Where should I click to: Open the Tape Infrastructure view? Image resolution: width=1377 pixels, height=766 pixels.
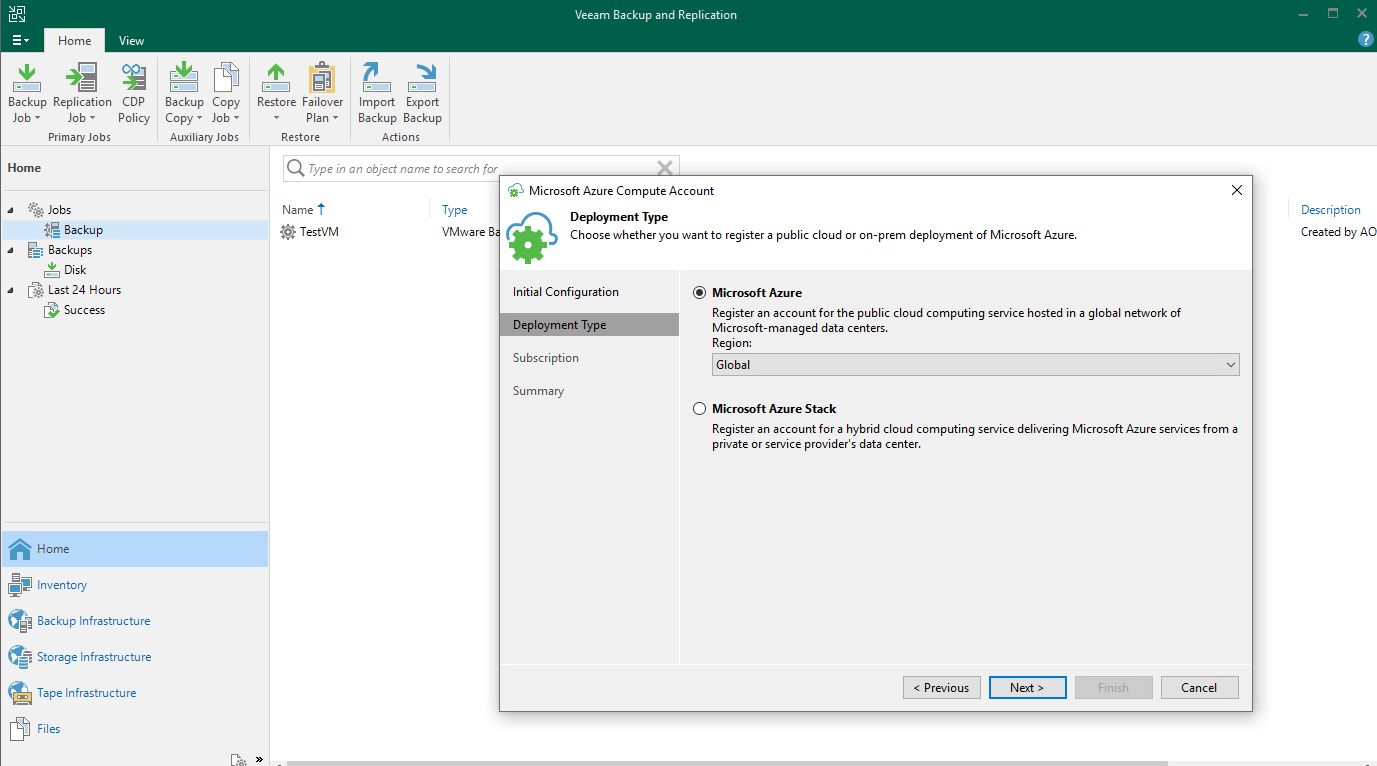(x=135, y=693)
